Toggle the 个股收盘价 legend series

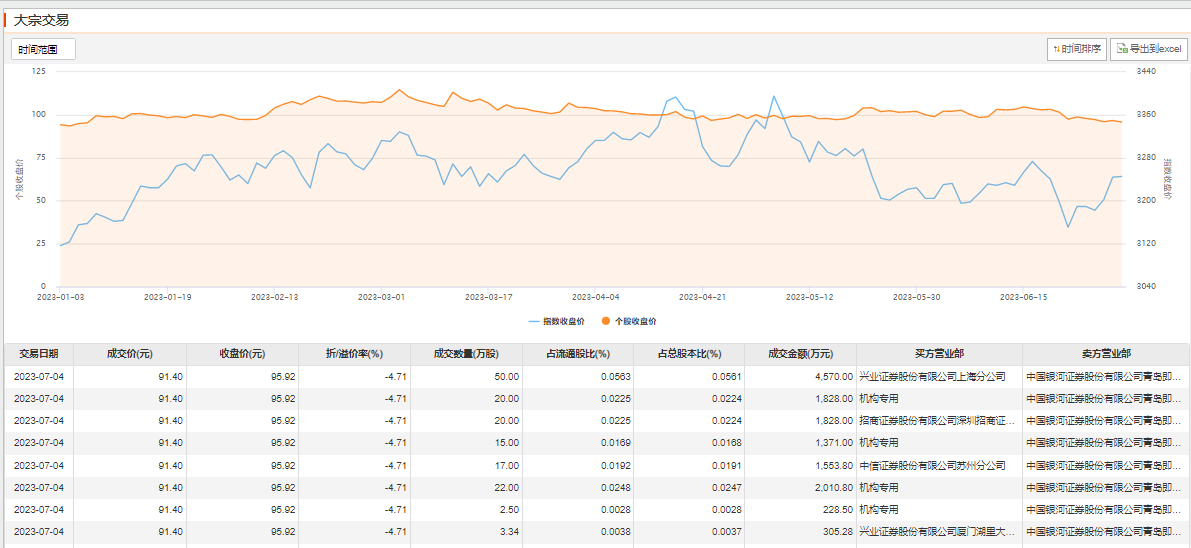(x=628, y=322)
